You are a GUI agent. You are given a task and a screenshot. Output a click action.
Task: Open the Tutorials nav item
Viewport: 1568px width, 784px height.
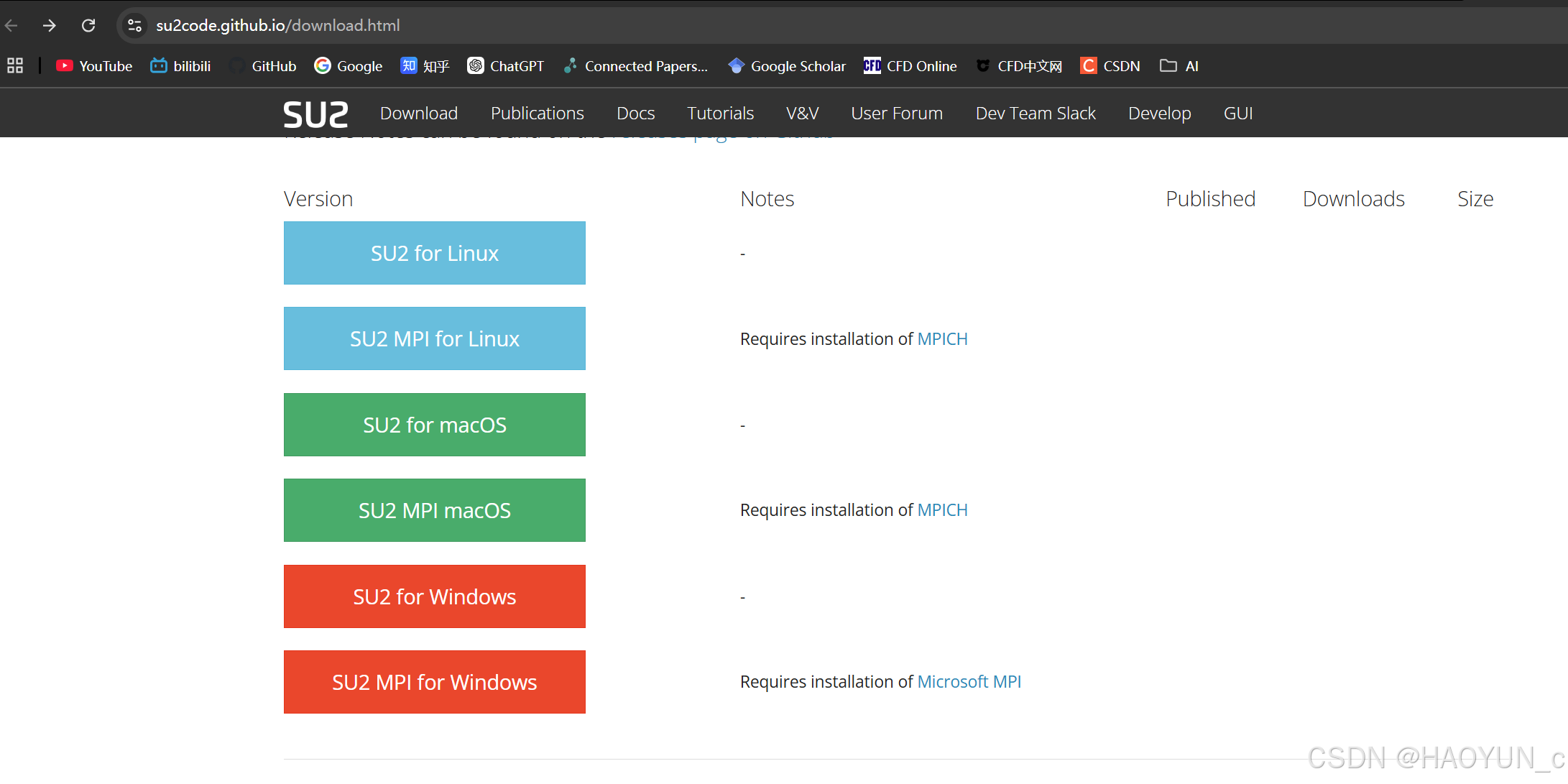[720, 114]
